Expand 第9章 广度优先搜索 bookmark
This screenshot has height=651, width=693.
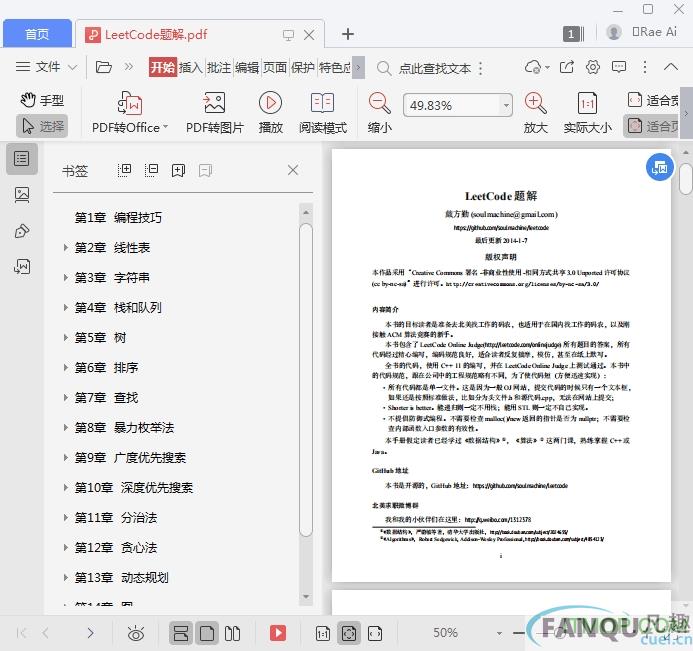pos(65,457)
